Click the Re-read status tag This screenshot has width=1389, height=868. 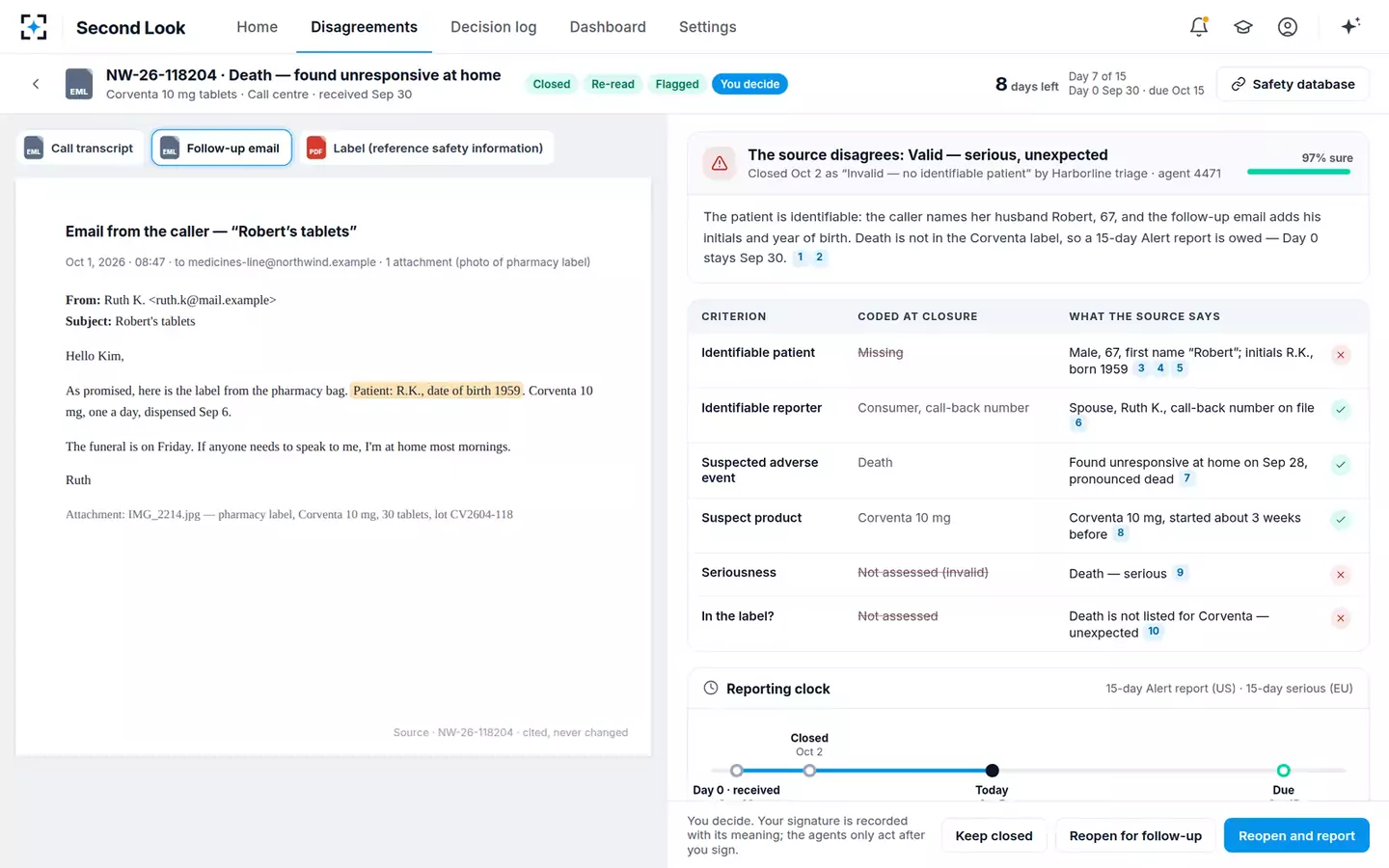coord(613,84)
